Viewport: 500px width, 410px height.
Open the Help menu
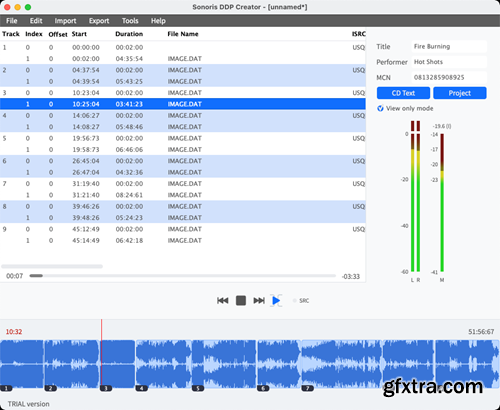(158, 21)
